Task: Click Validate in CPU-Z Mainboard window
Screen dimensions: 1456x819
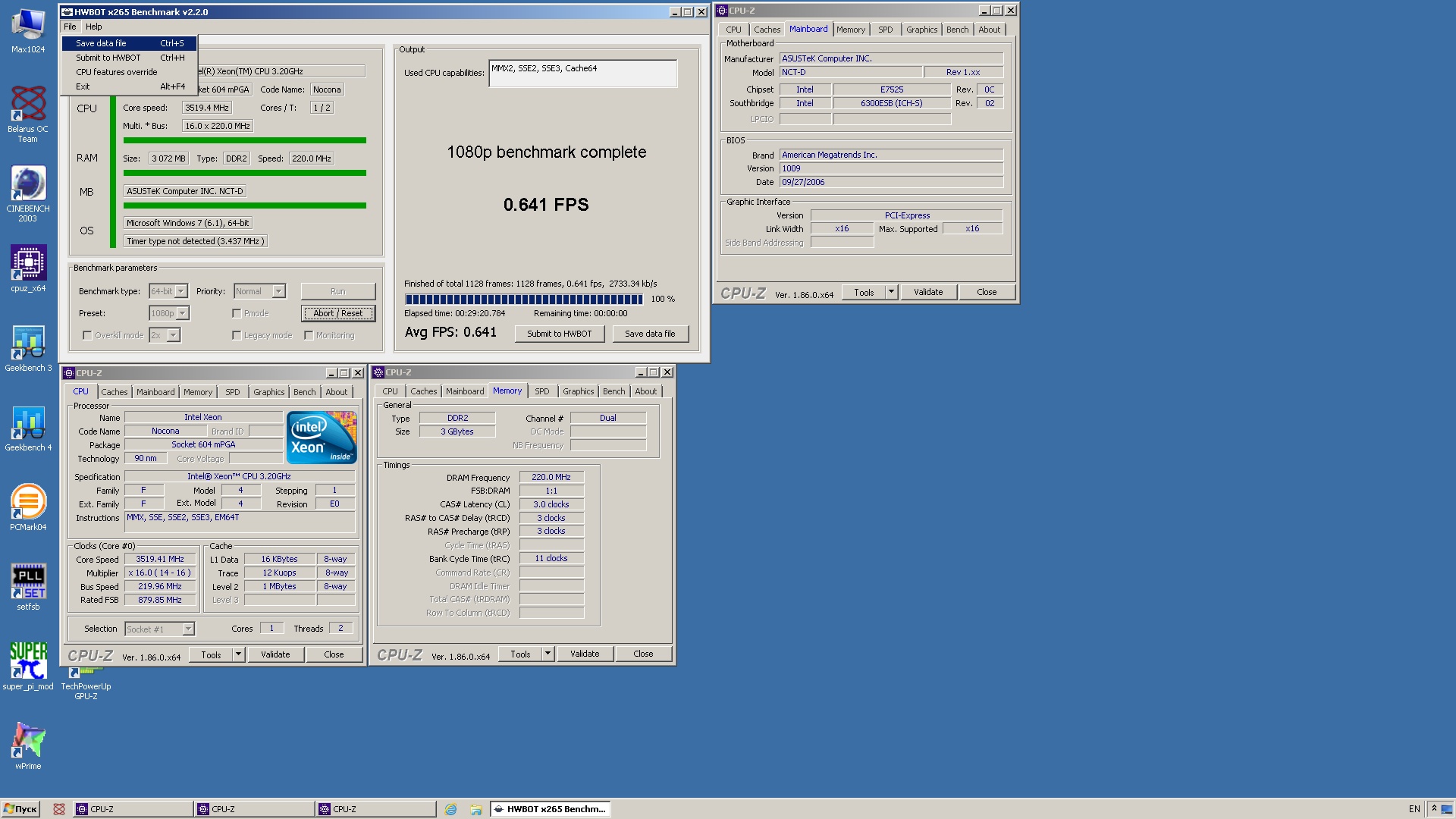Action: coord(928,292)
